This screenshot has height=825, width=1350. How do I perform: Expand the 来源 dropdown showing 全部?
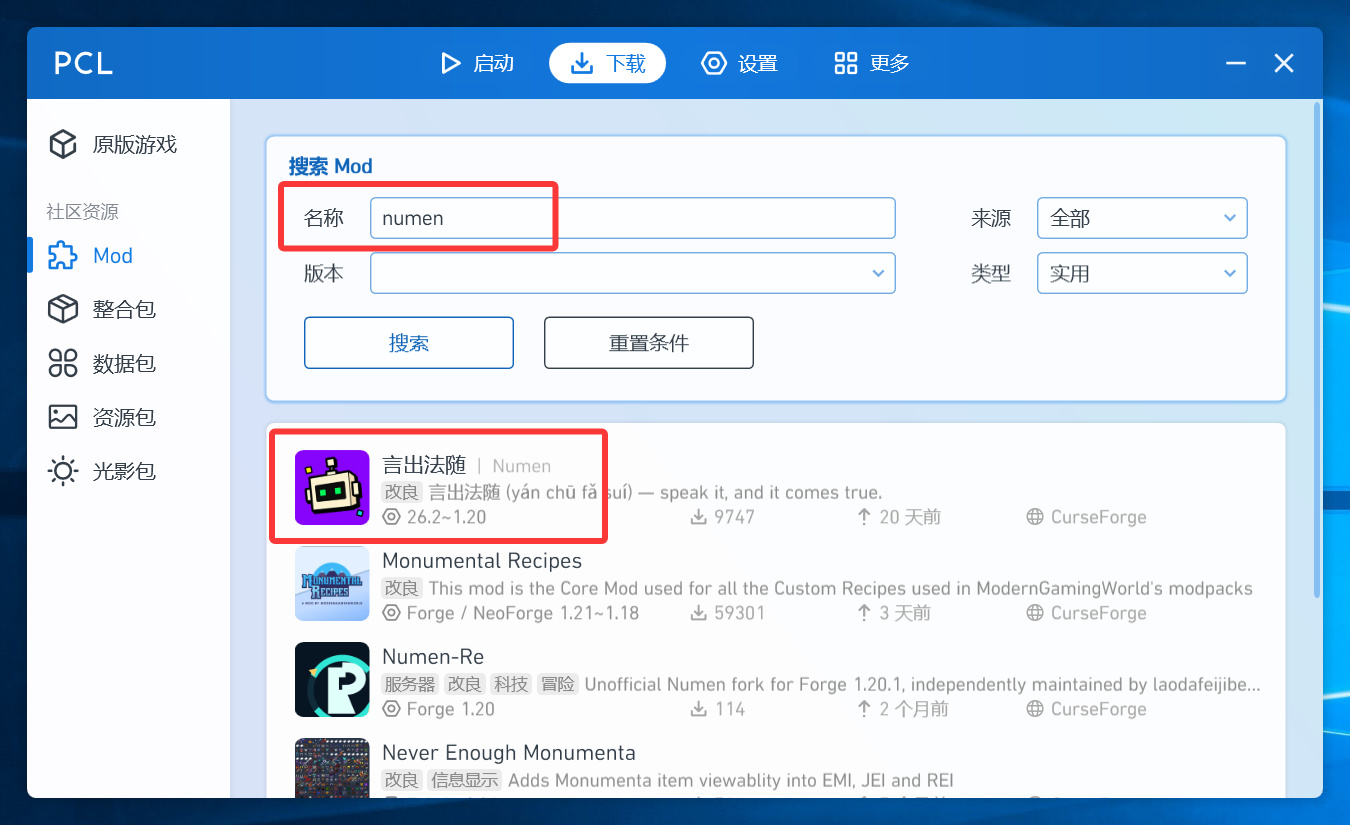point(1142,218)
